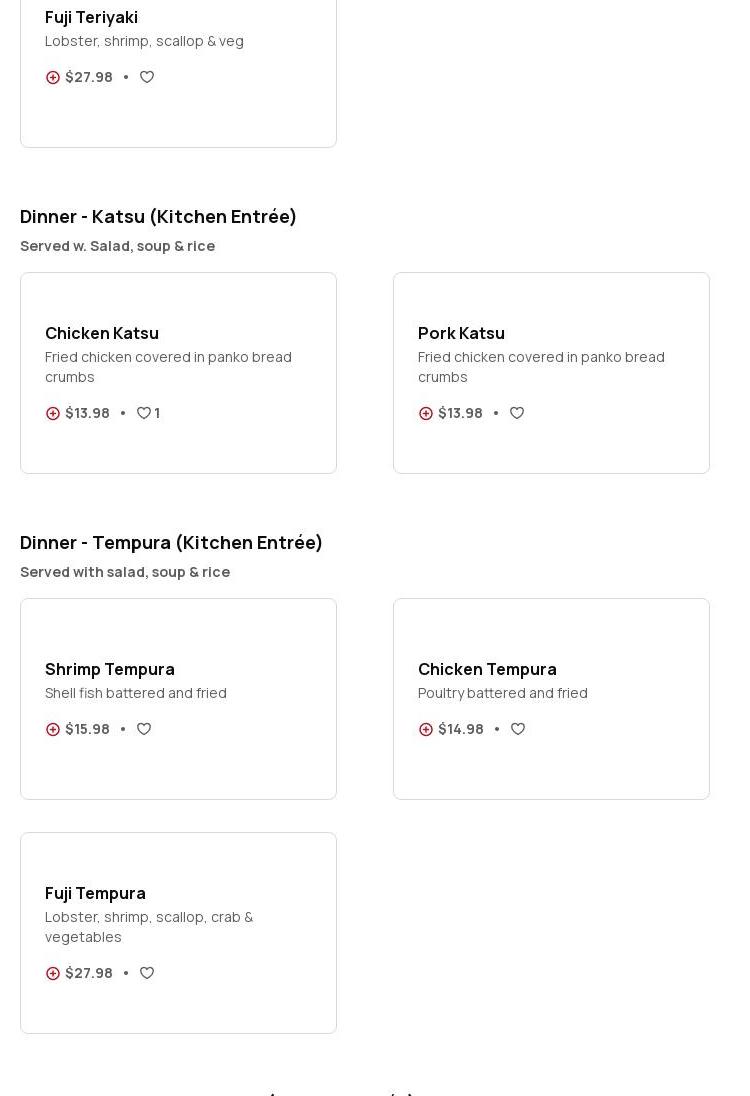This screenshot has height=1096, width=750.
Task: Click the Dinner - Tempura section heading
Action: (x=171, y=543)
